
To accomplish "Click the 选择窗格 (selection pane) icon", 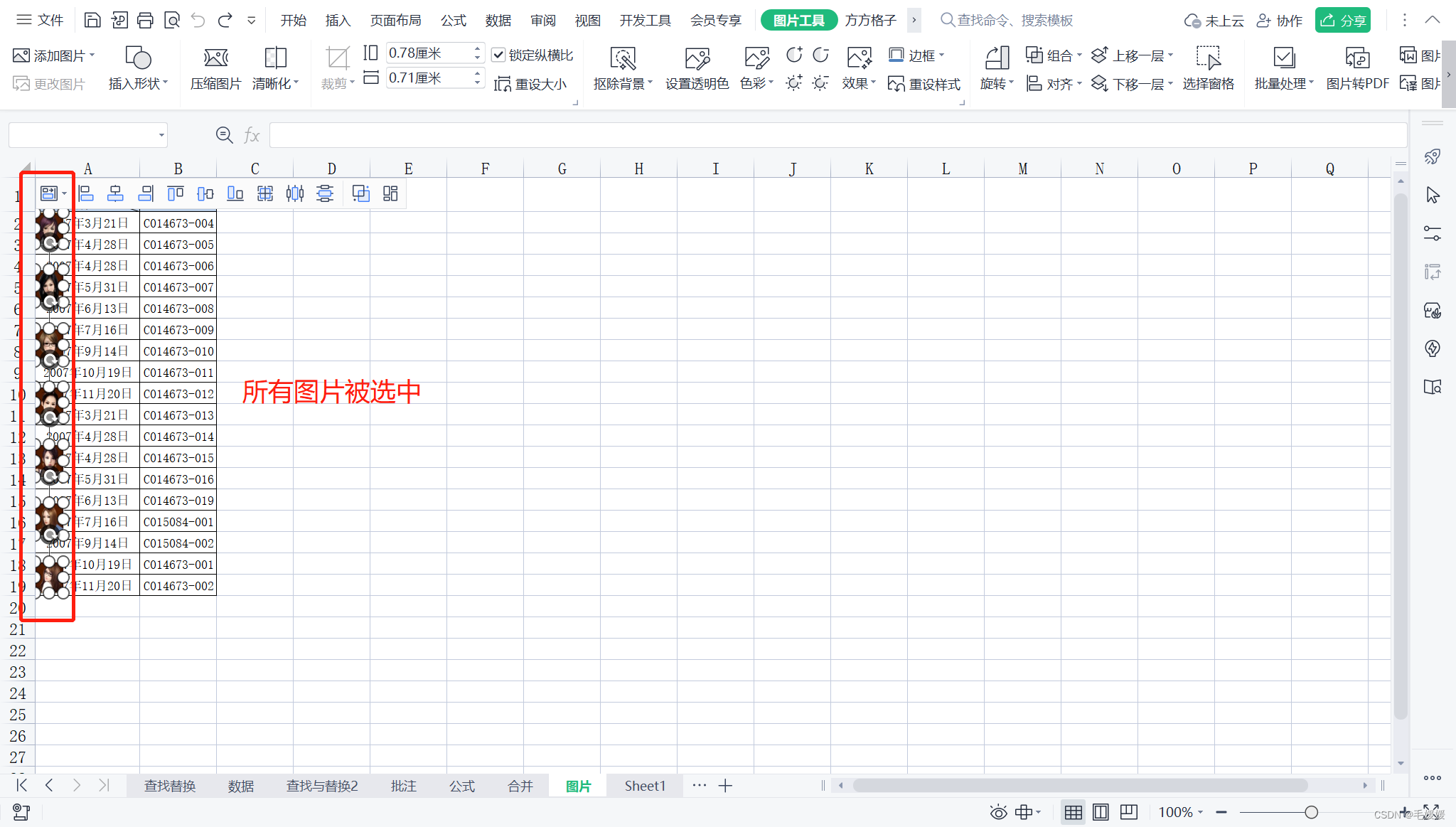I will click(x=1208, y=59).
